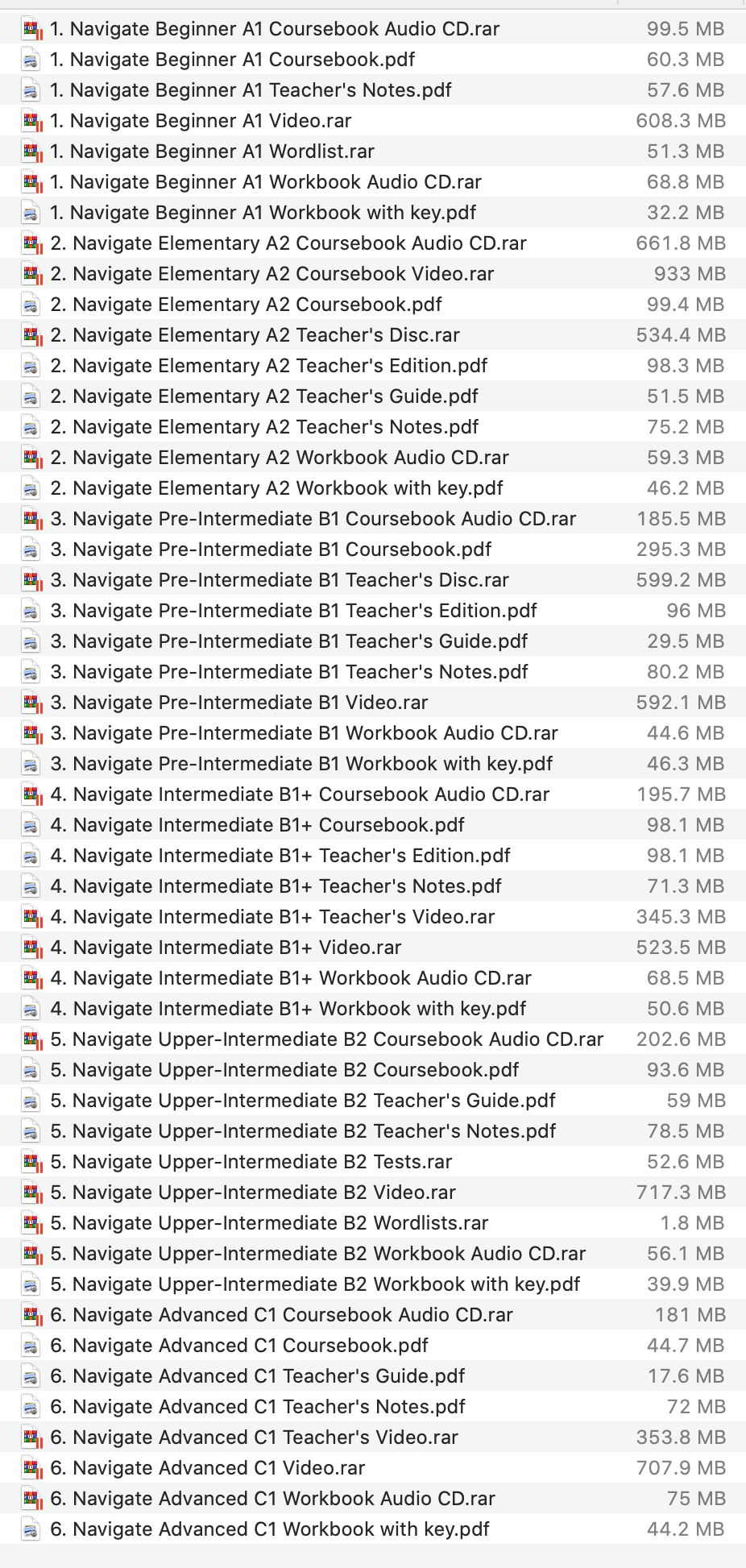Image resolution: width=746 pixels, height=1568 pixels.
Task: Select '4. Navigate Intermediate B1+ Video.rar'
Action: pyautogui.click(x=226, y=948)
